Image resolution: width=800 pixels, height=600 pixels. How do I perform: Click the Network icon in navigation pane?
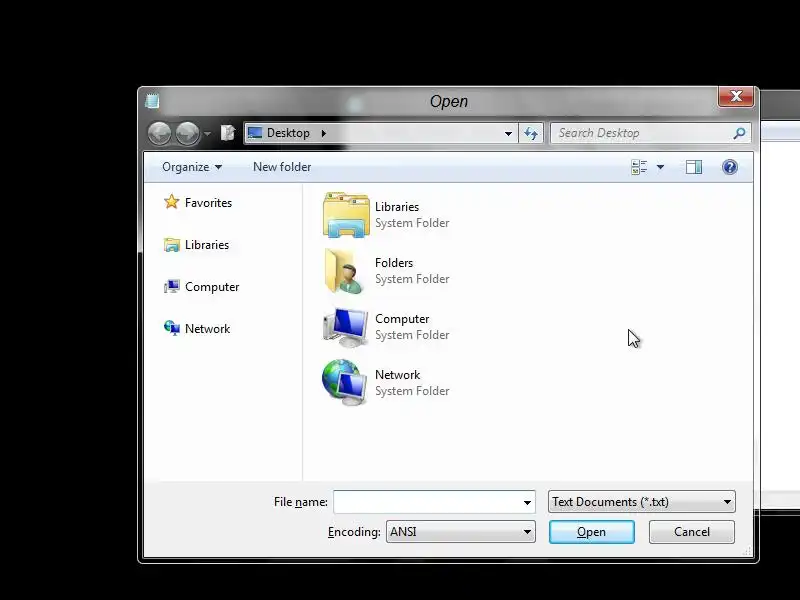pos(171,328)
